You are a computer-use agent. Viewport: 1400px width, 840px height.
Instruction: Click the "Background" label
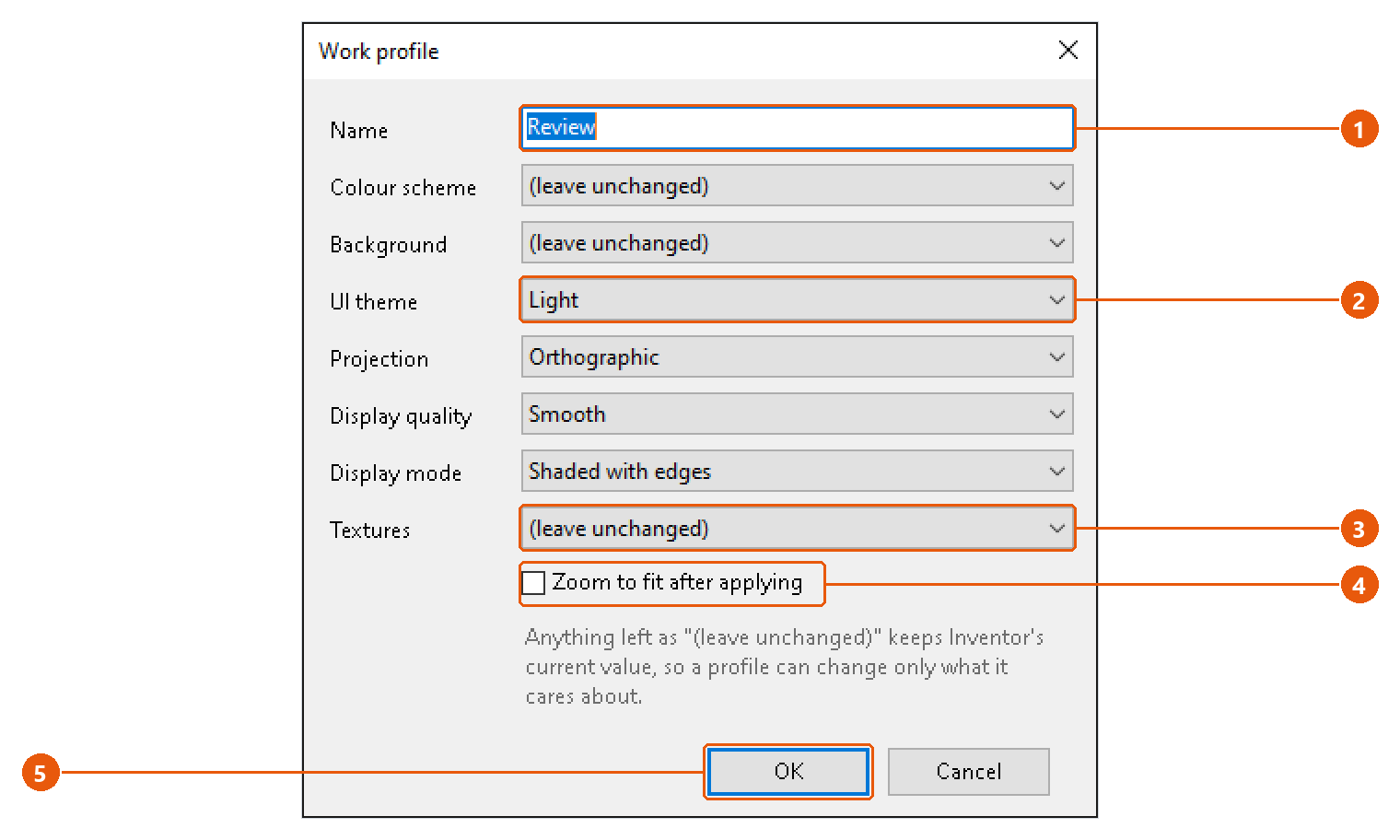(x=389, y=245)
